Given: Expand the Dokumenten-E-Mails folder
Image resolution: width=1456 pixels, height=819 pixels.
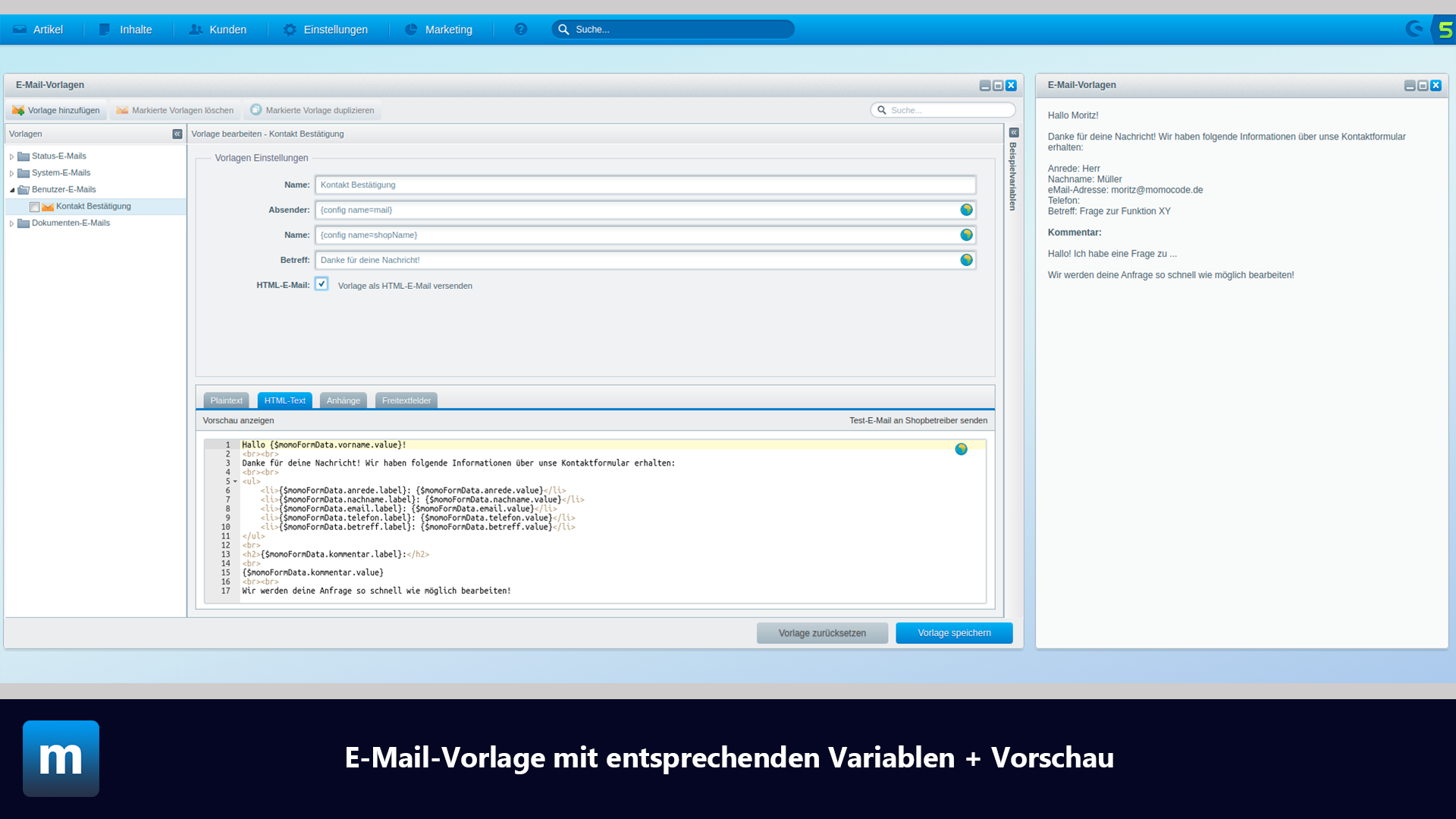Looking at the screenshot, I should pos(11,224).
